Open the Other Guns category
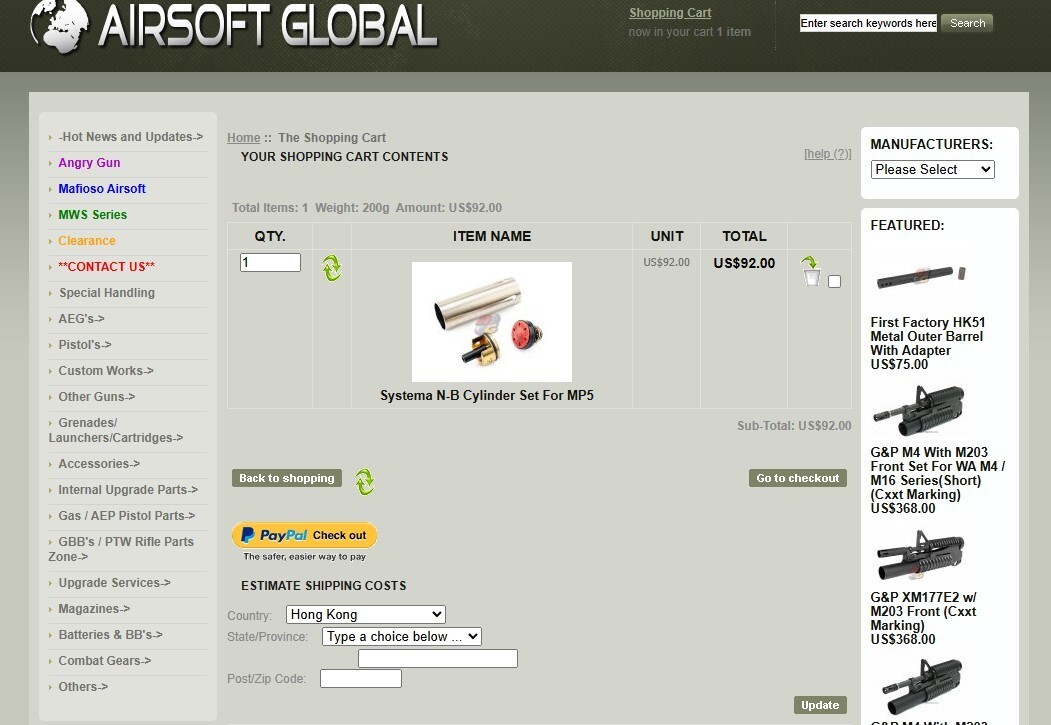1051x725 pixels. coord(97,397)
